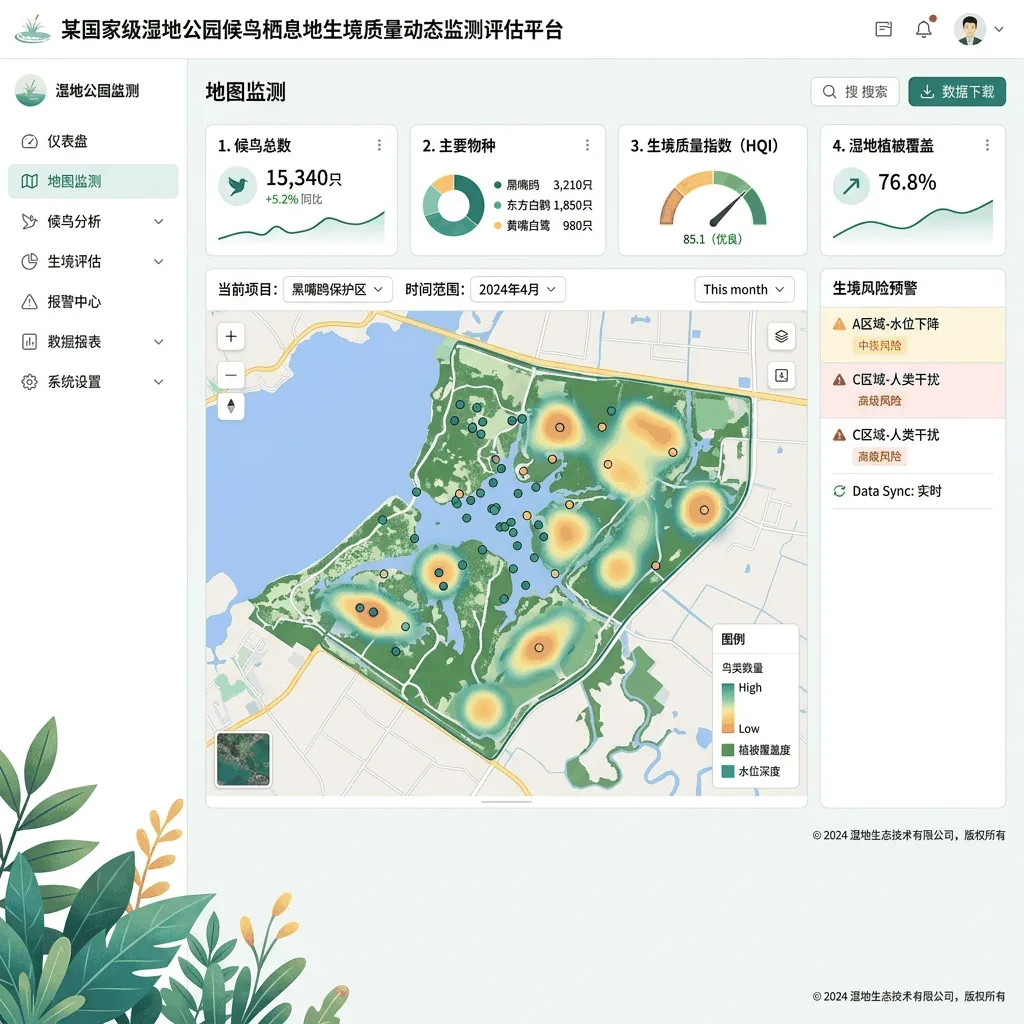Click the wetland logo in header

pos(32,29)
